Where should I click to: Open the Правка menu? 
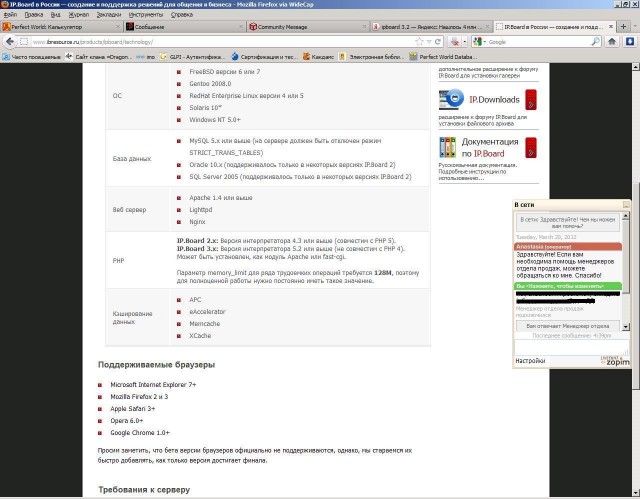33,15
